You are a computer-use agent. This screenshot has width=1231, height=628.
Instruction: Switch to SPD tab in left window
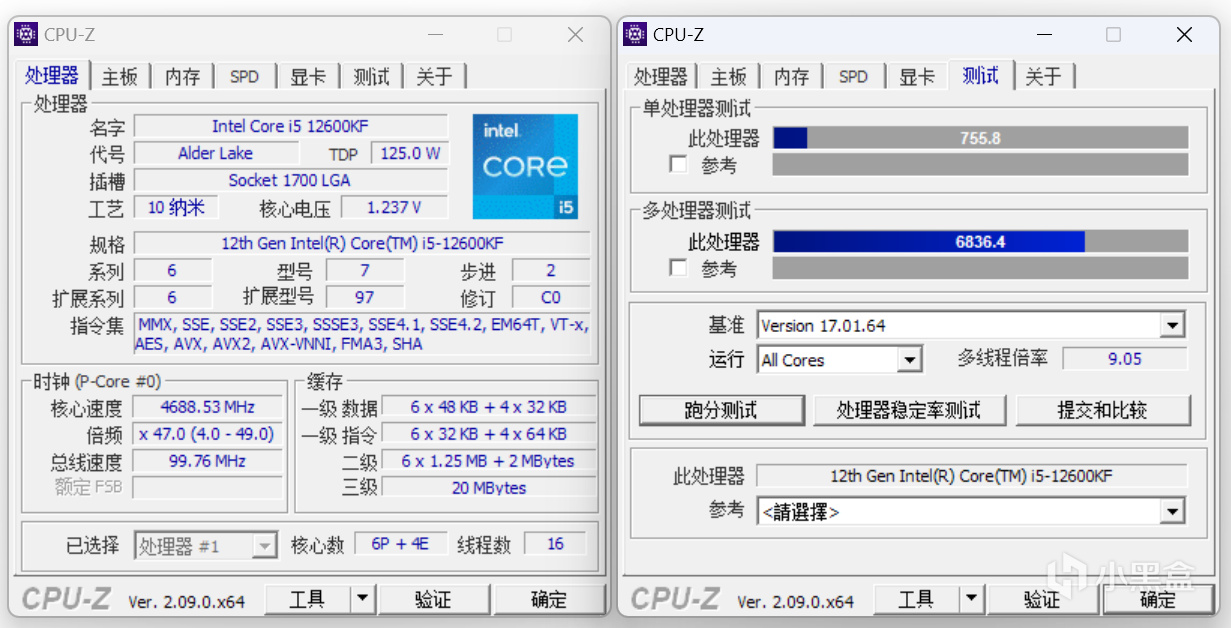[x=244, y=77]
